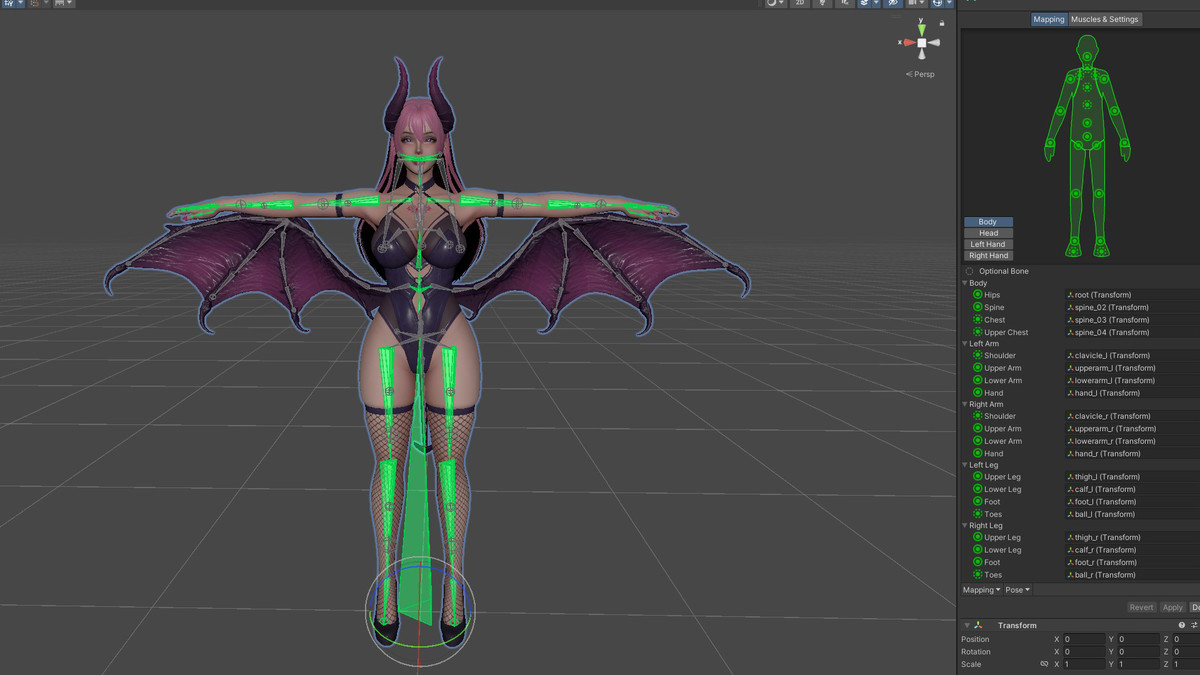The height and width of the screenshot is (675, 1200).
Task: Click Scale X value field
Action: click(1084, 664)
